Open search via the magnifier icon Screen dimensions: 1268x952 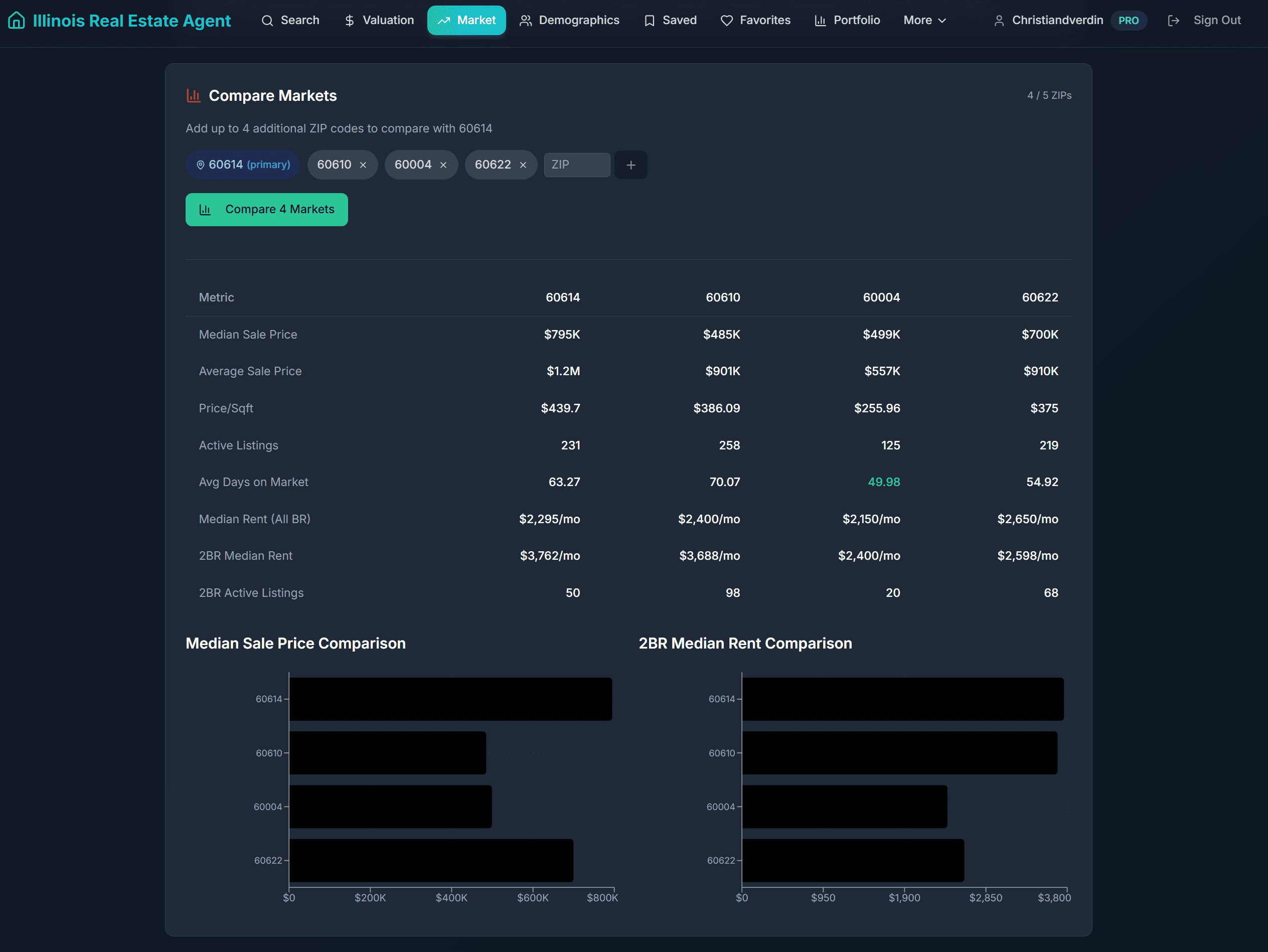point(267,20)
